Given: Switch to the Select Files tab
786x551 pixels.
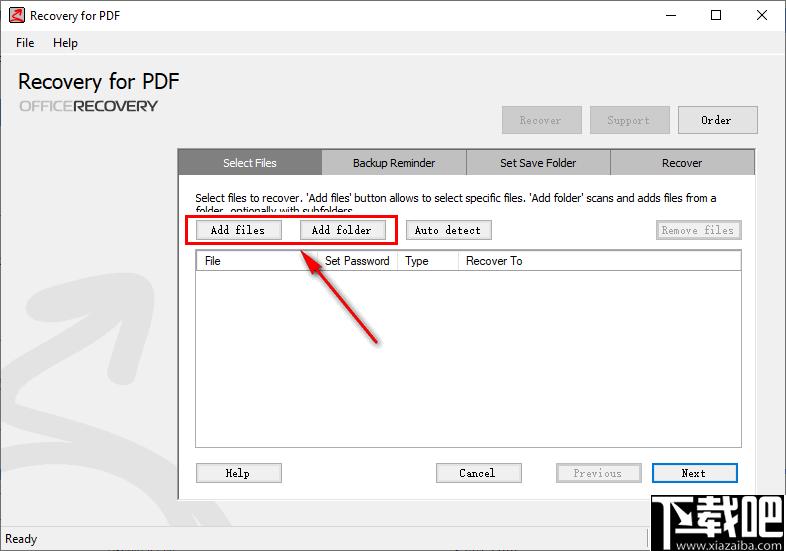Looking at the screenshot, I should (x=250, y=162).
